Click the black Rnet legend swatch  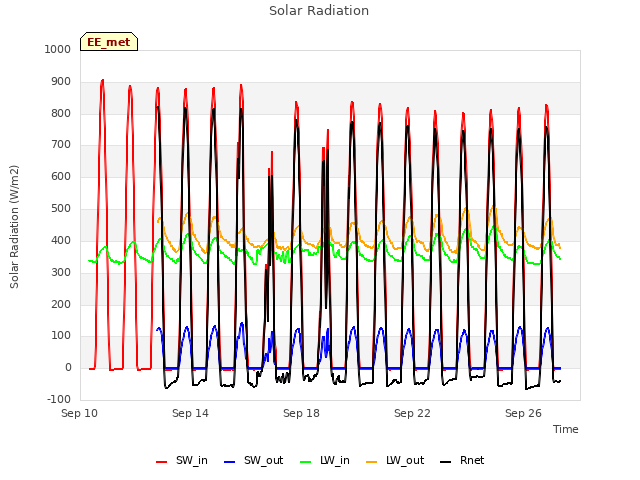point(446,462)
